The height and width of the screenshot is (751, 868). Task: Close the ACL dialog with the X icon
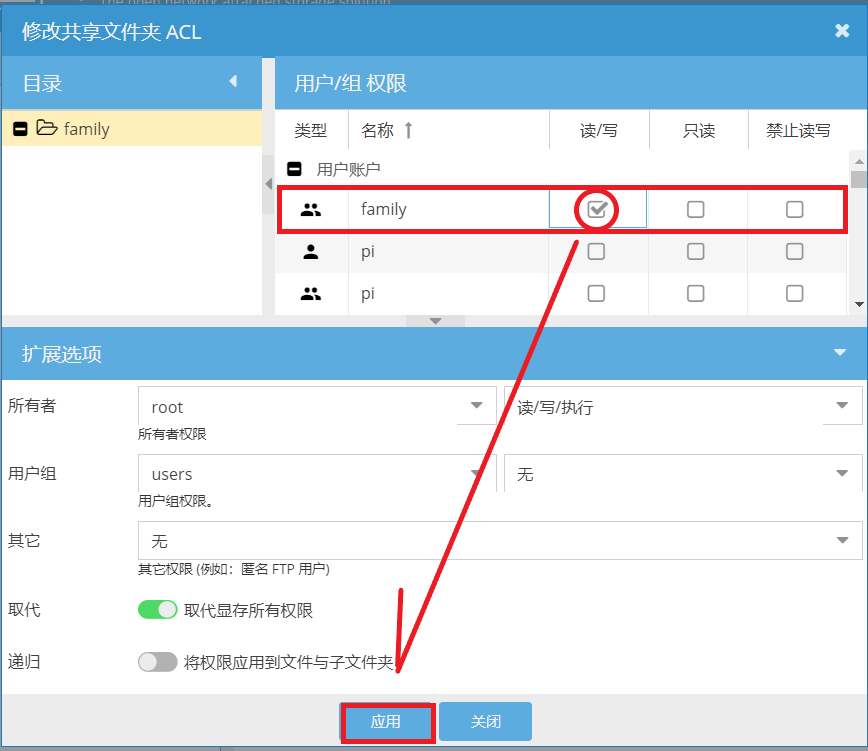(842, 30)
